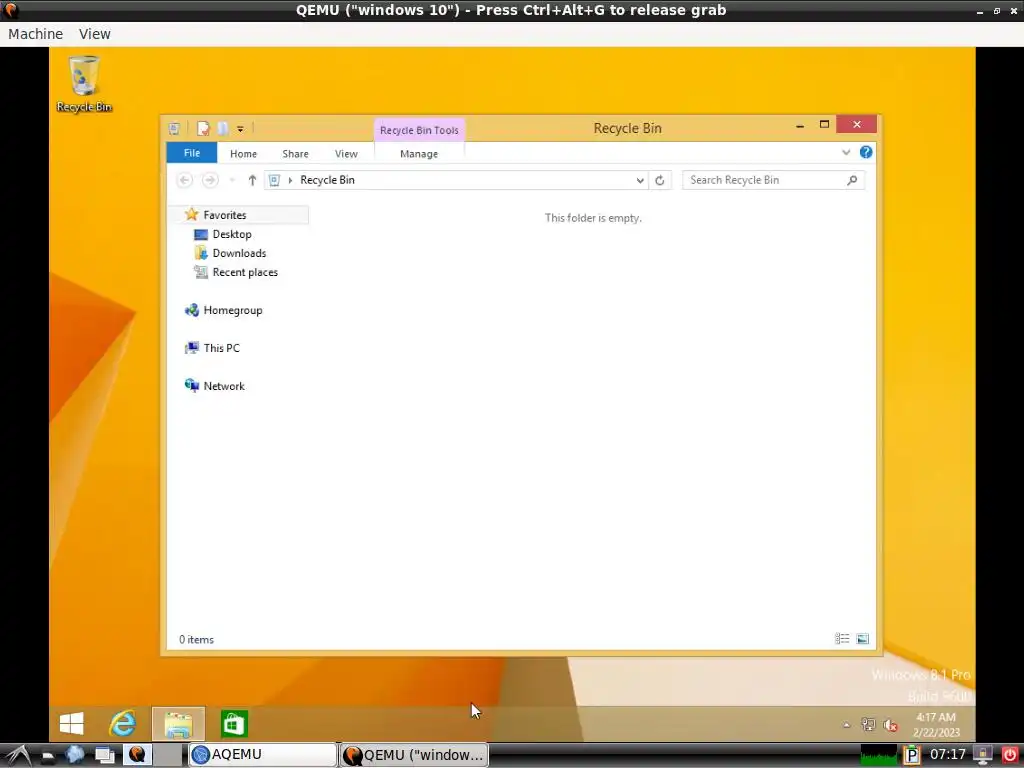Click the host panel file manager icon
The height and width of the screenshot is (768, 1024).
click(48, 756)
